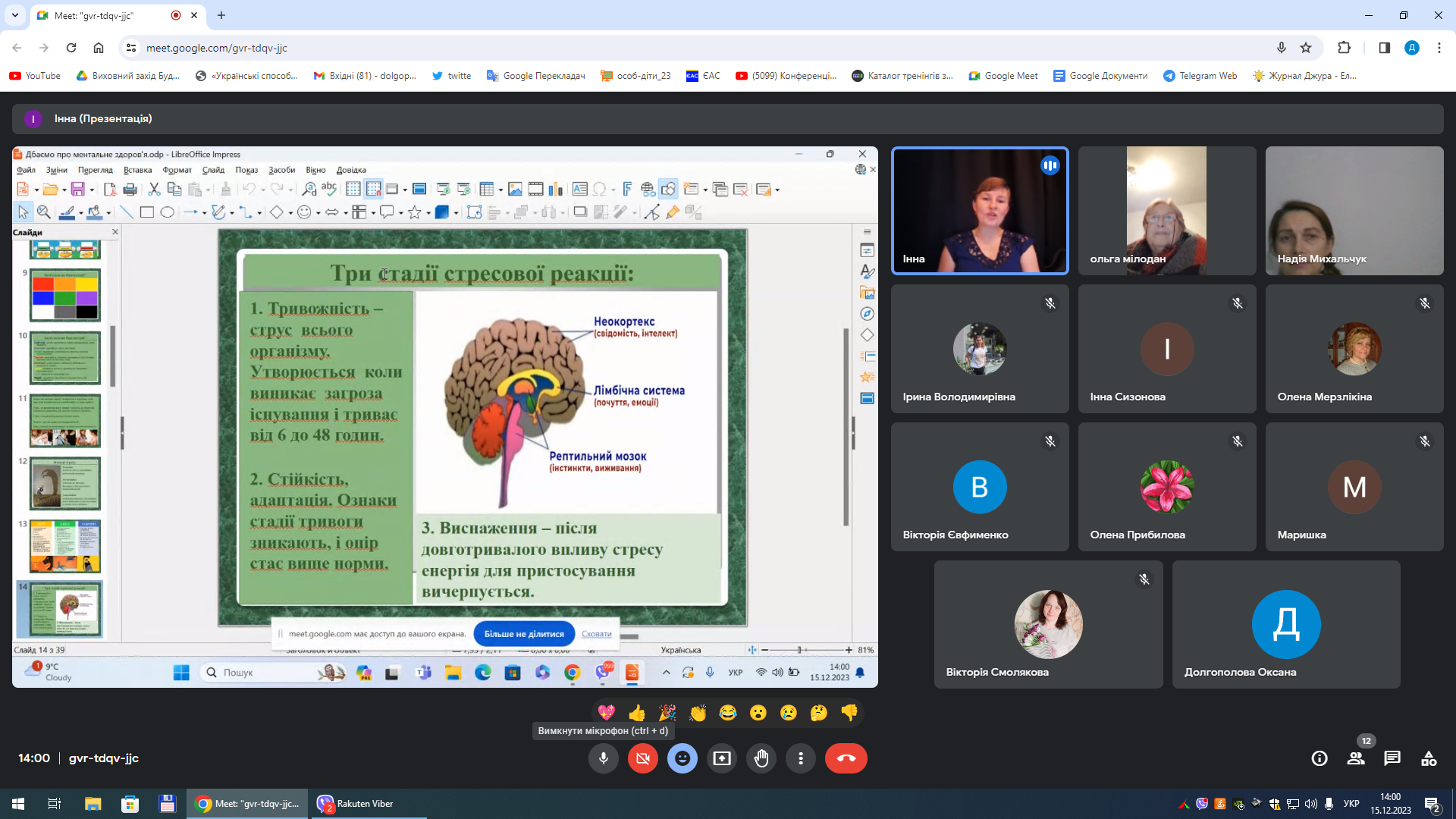Toggle the reactions bar button
This screenshot has height=819, width=1456.
(x=682, y=758)
